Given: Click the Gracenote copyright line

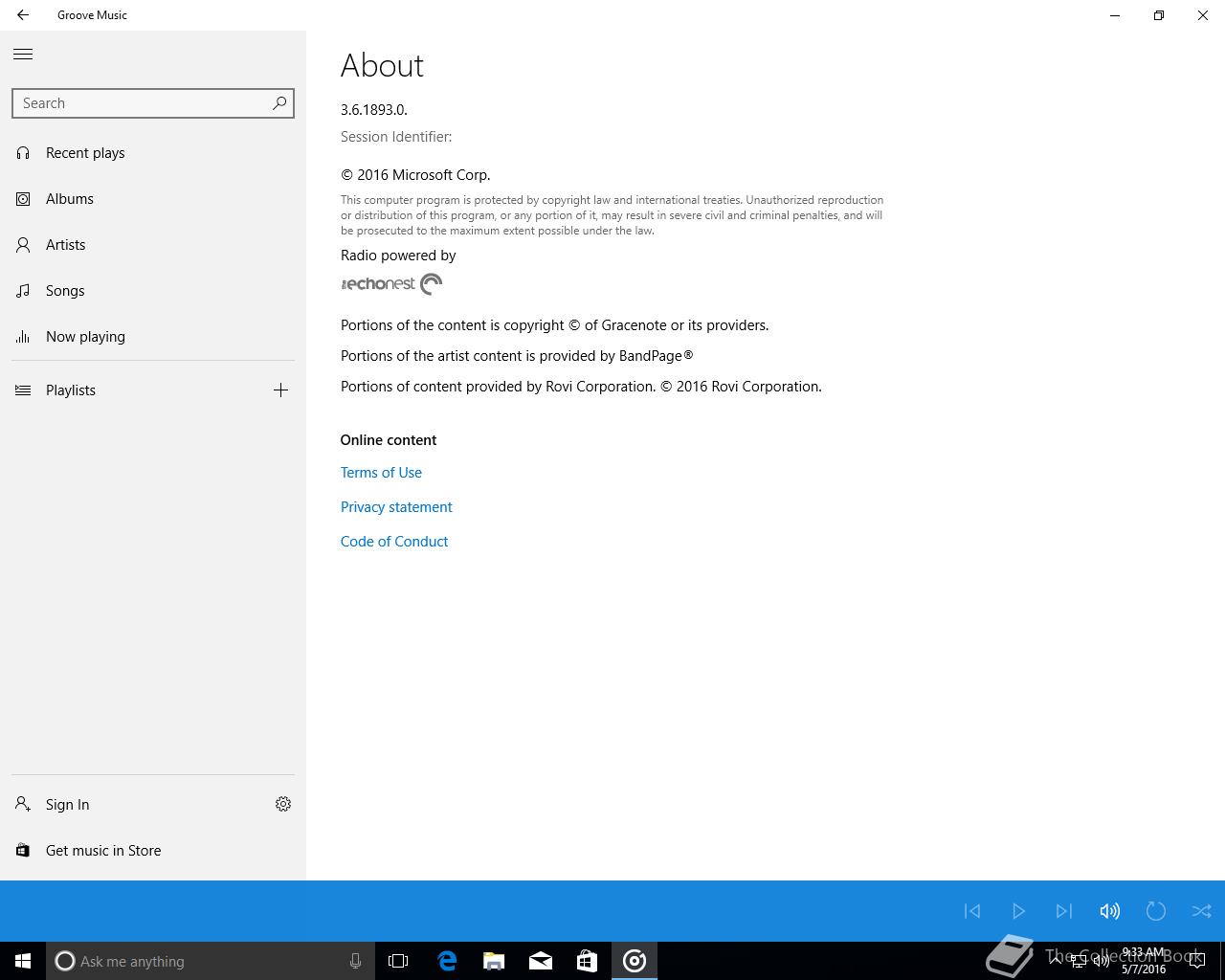Looking at the screenshot, I should click(555, 325).
